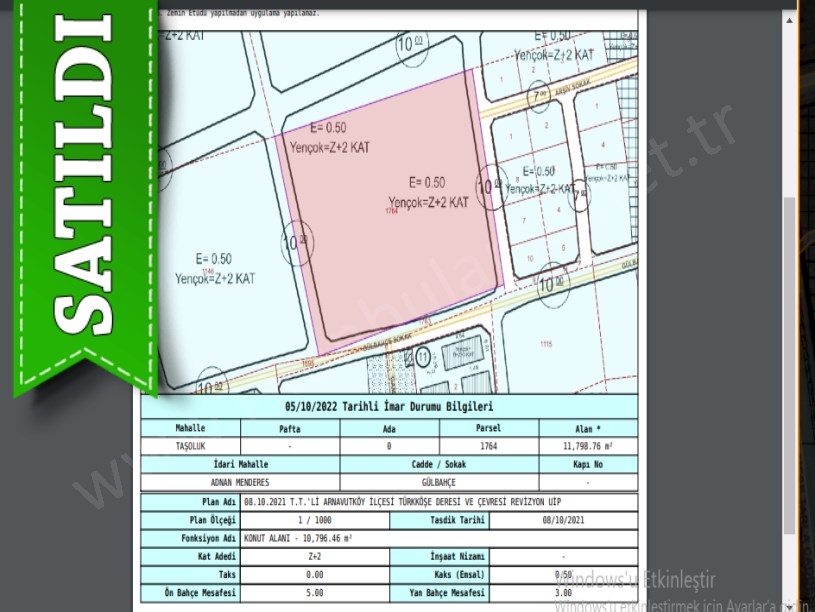Click the scrollbar up arrow
The height and width of the screenshot is (612, 815).
point(791,18)
